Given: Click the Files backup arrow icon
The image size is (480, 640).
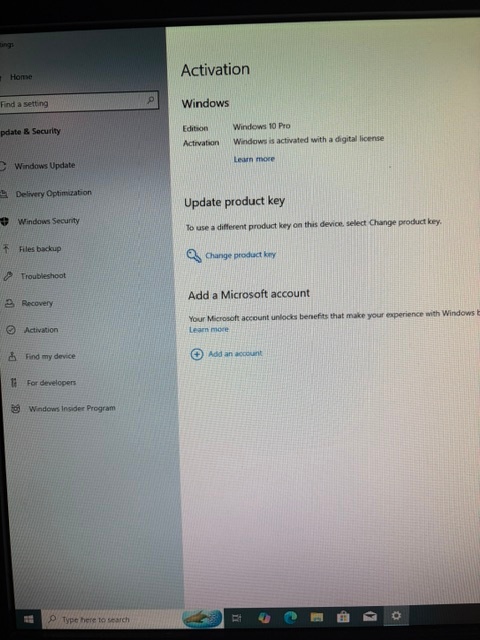Looking at the screenshot, I should click(x=6, y=249).
